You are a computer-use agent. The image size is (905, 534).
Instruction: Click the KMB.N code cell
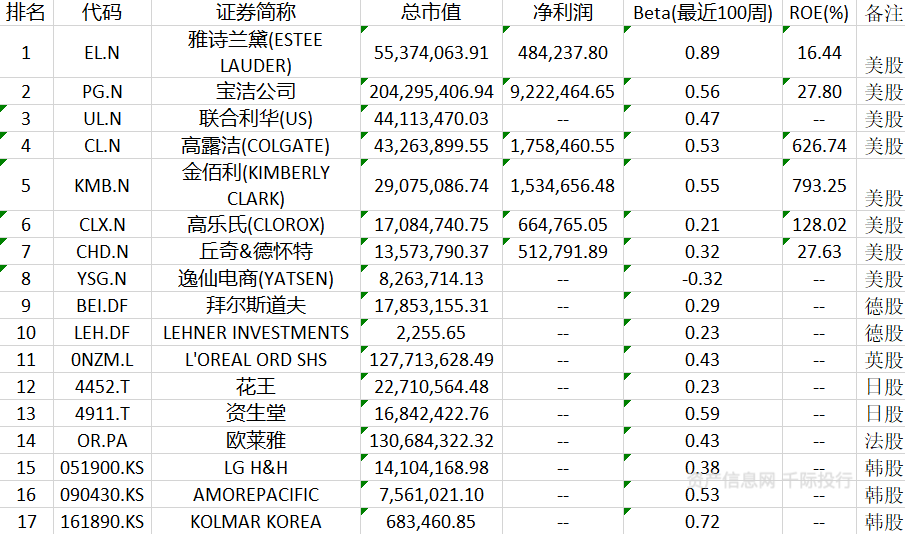[102, 185]
